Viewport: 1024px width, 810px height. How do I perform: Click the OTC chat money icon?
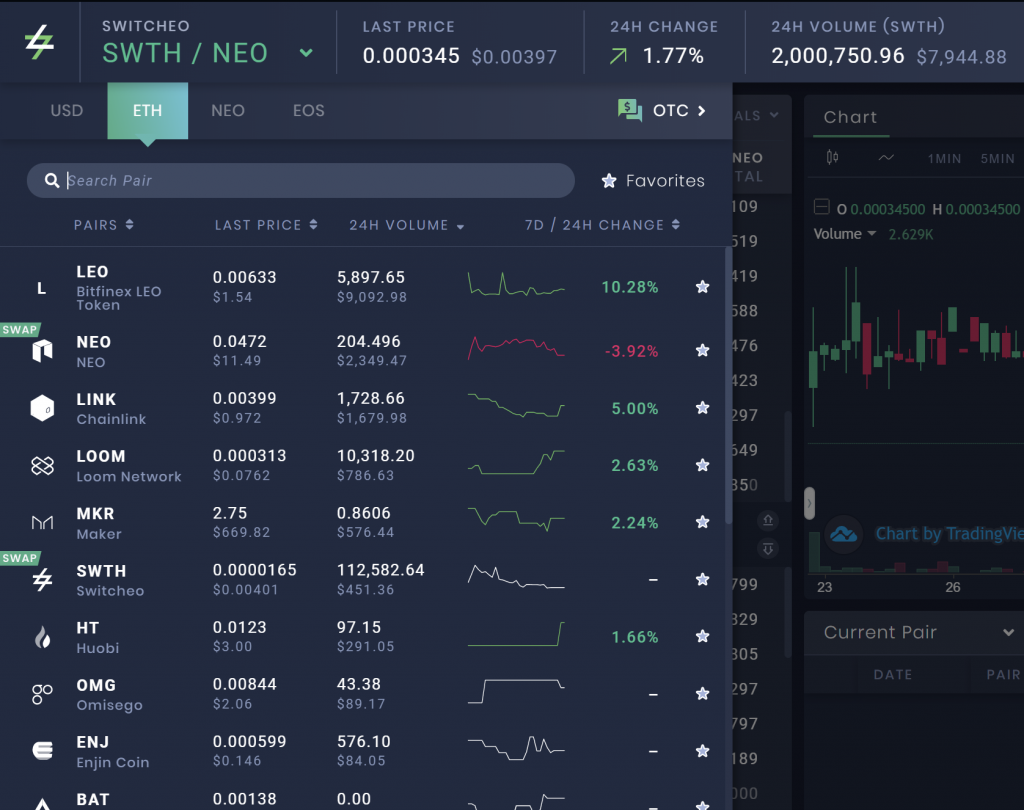630,110
